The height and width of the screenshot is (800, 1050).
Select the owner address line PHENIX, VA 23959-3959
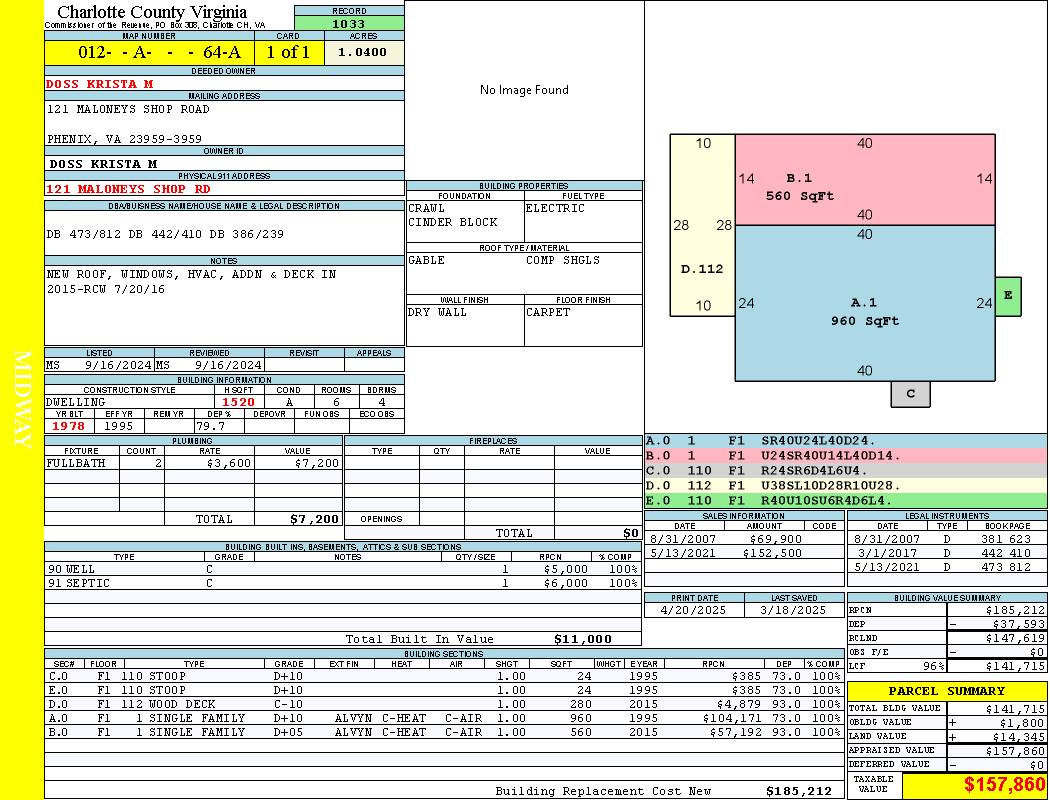[x=125, y=139]
